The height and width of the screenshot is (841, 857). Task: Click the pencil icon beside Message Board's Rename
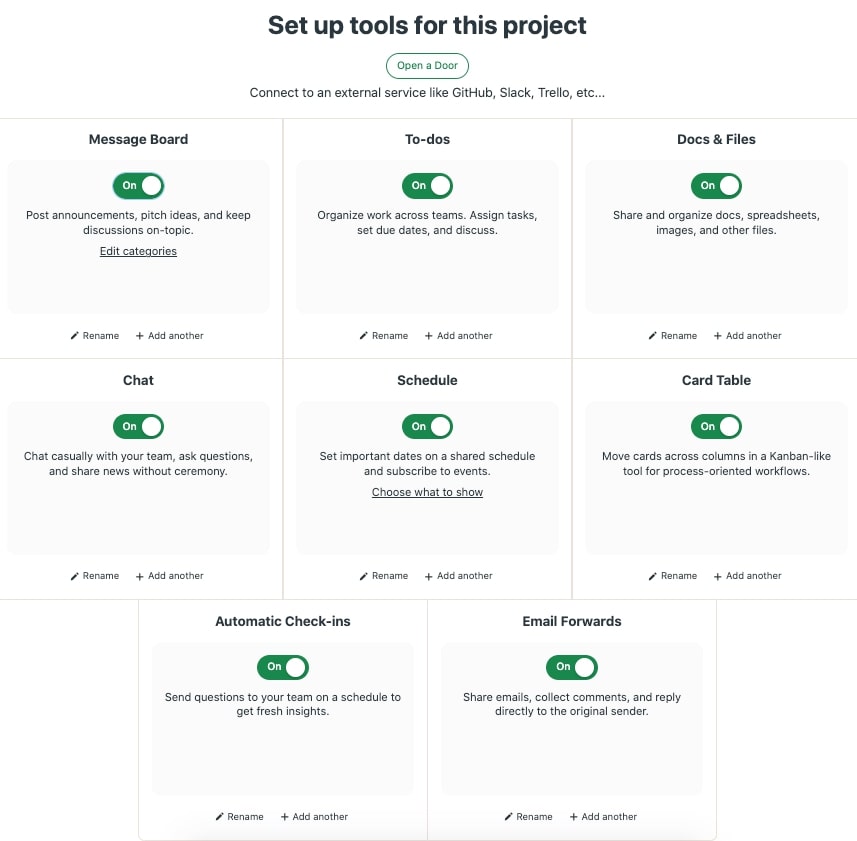coord(73,336)
